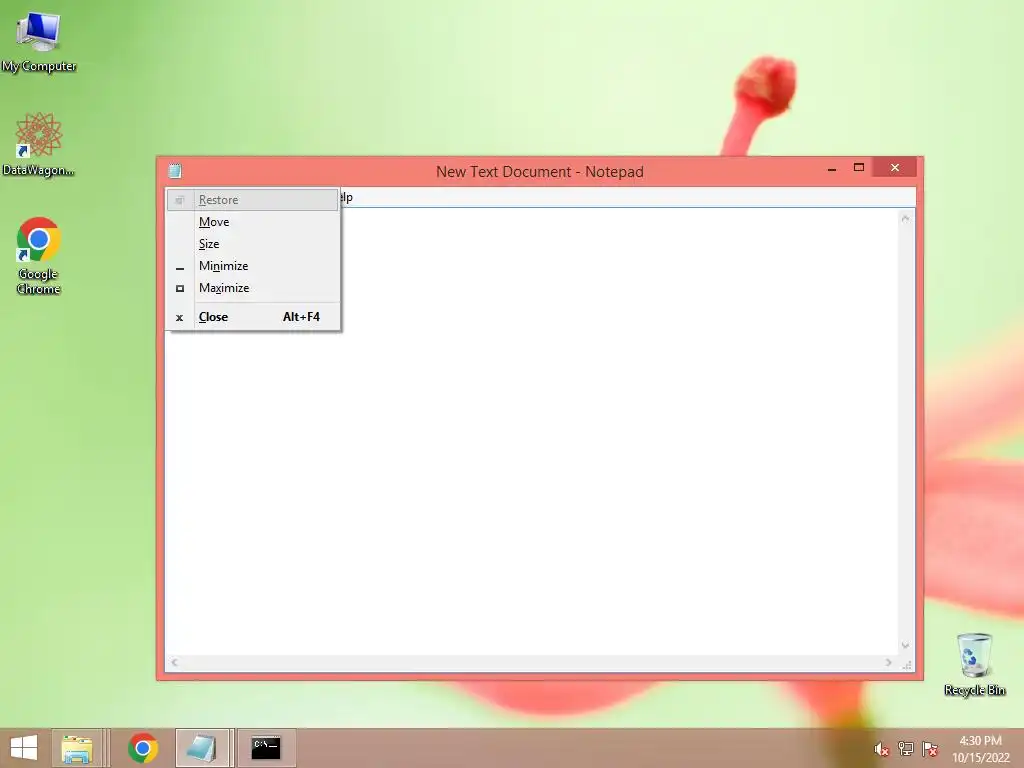Choose Maximize in the system menu

(253, 288)
